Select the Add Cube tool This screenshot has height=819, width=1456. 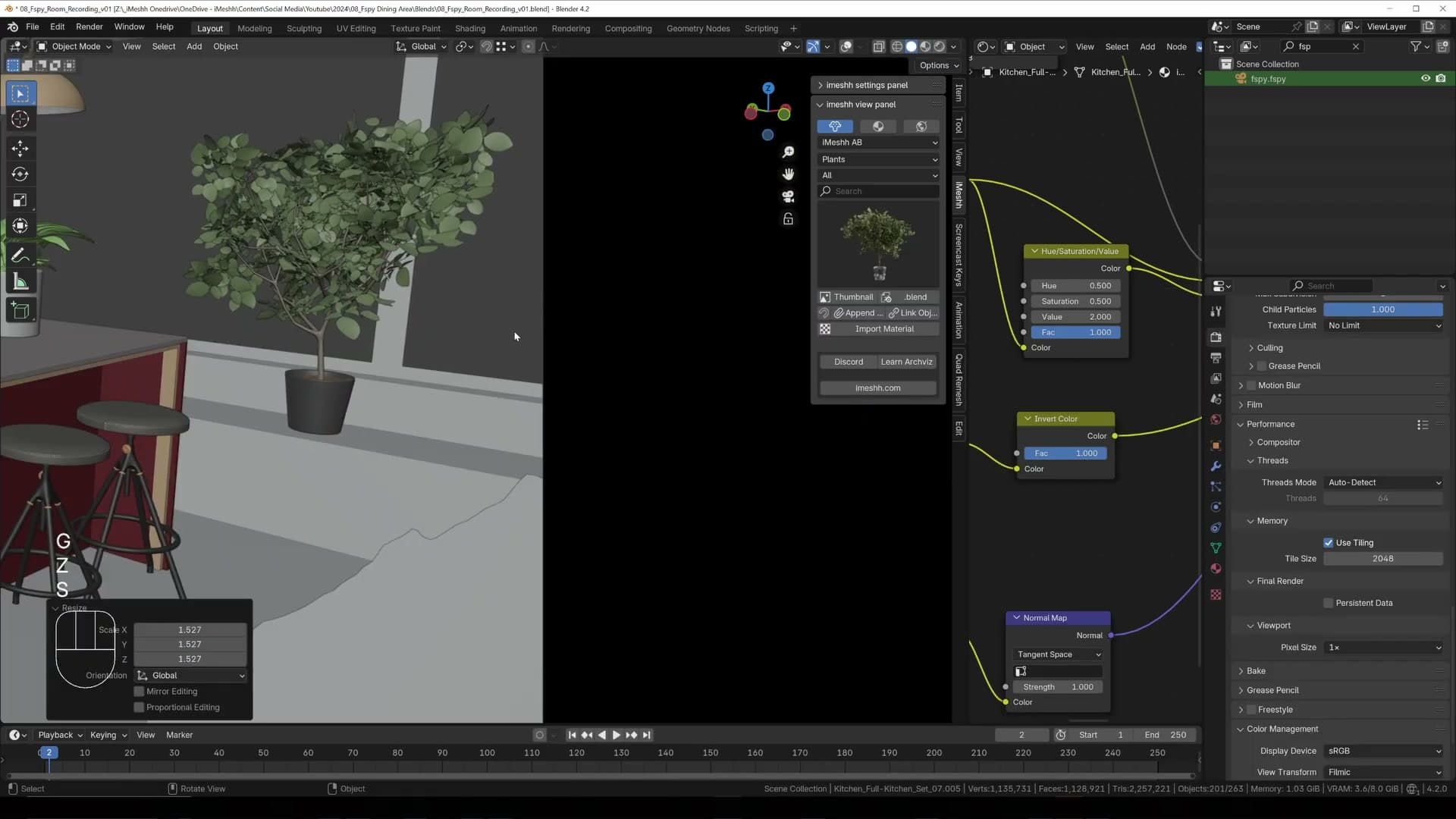(20, 310)
